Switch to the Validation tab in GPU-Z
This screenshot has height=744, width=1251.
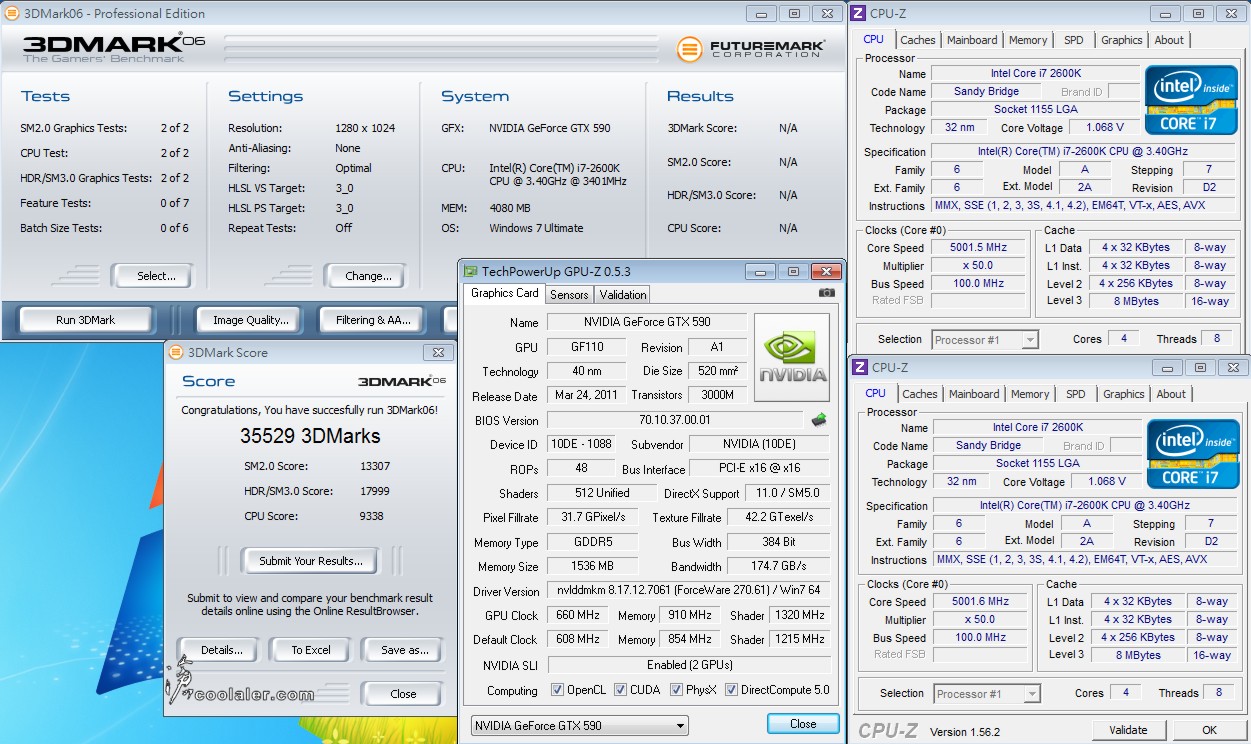(622, 294)
